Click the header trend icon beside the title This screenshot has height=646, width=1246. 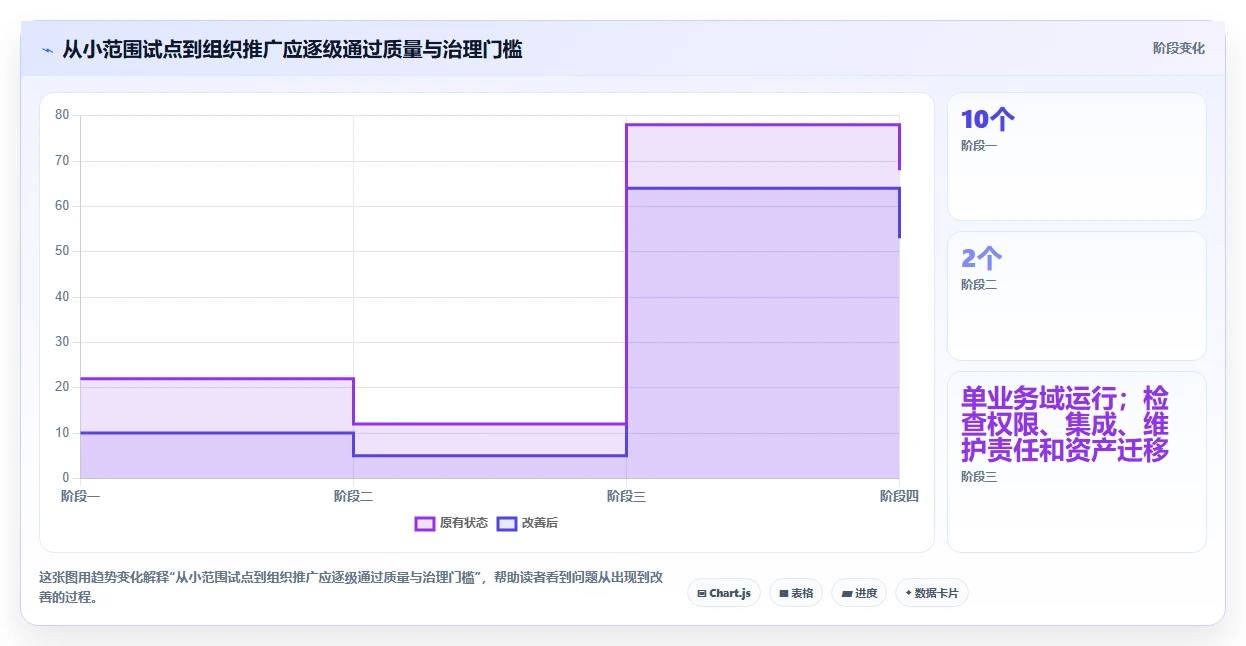[48, 49]
